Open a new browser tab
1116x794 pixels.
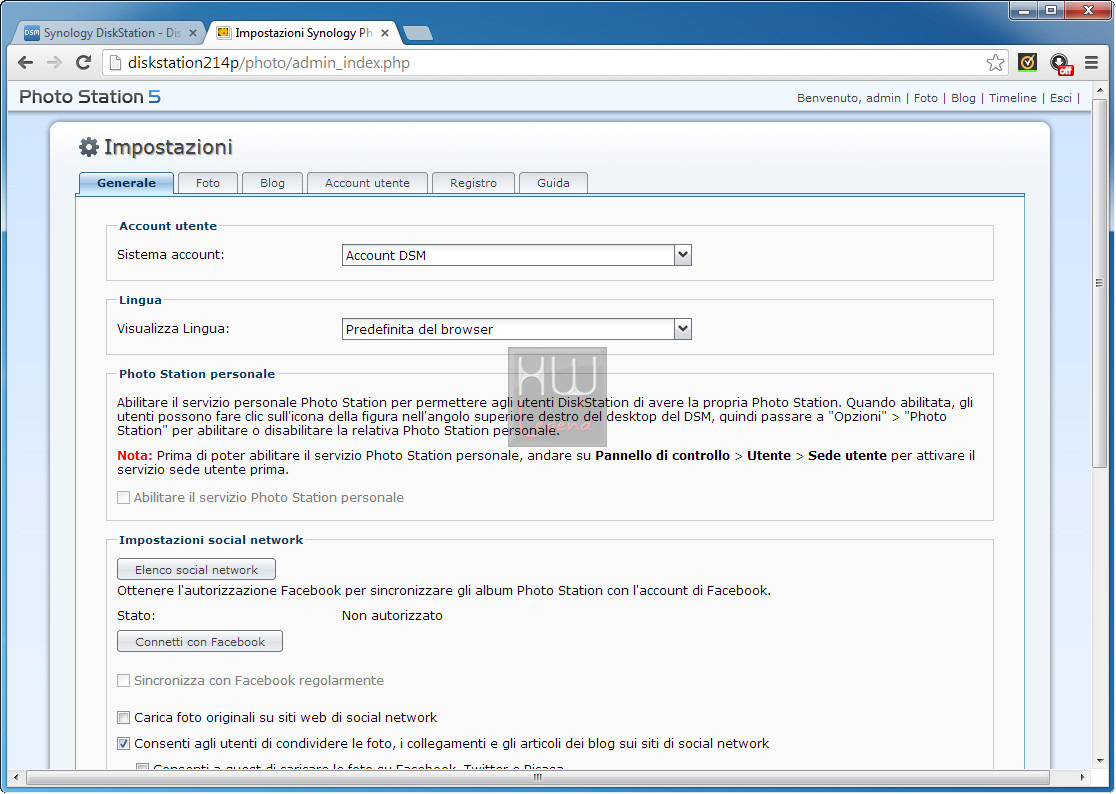point(418,33)
